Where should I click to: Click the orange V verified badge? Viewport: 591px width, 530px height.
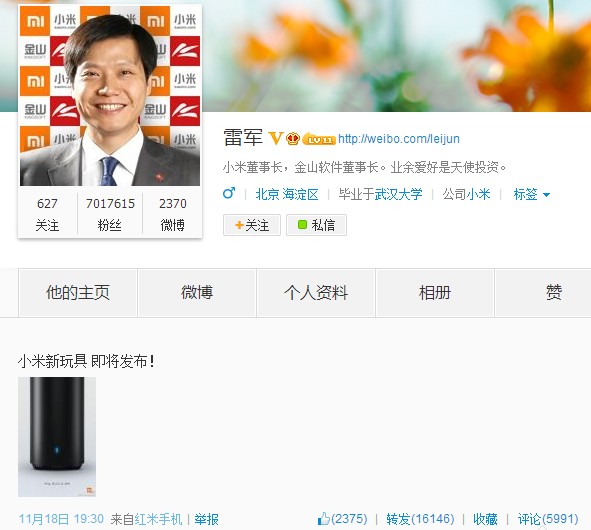(275, 138)
